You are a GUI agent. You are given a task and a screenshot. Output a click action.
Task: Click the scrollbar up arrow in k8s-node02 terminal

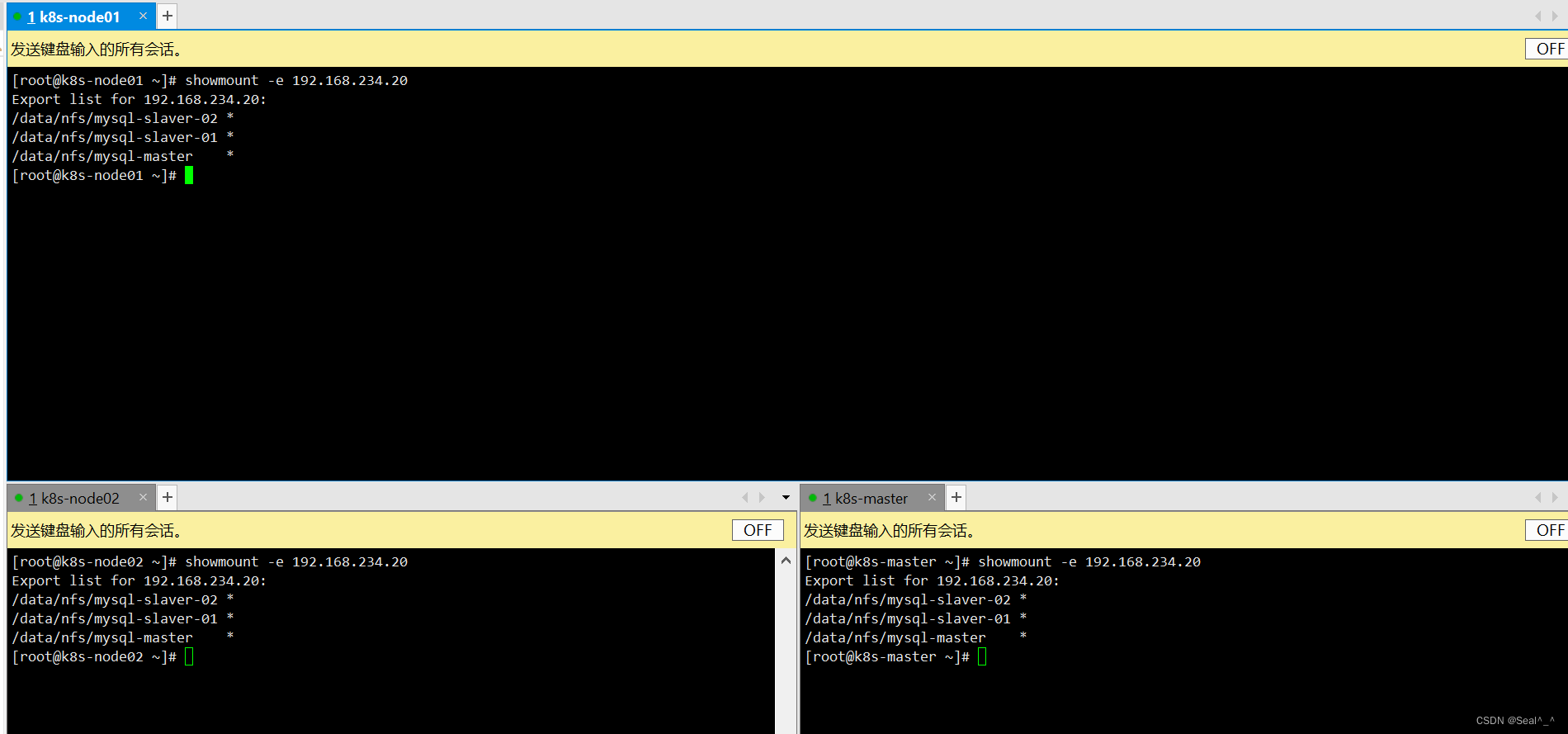786,561
